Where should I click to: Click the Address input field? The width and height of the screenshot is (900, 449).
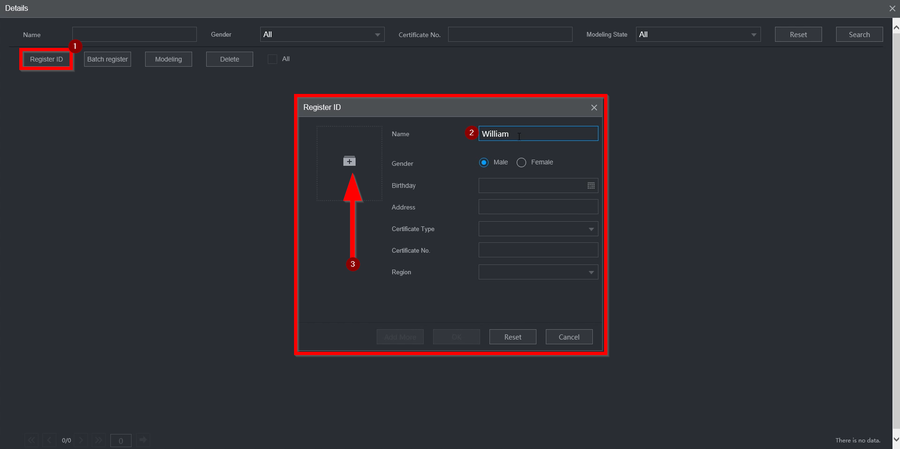point(538,207)
